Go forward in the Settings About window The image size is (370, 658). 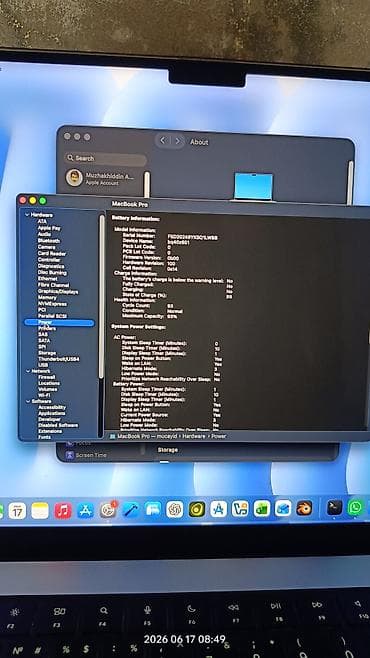(177, 141)
